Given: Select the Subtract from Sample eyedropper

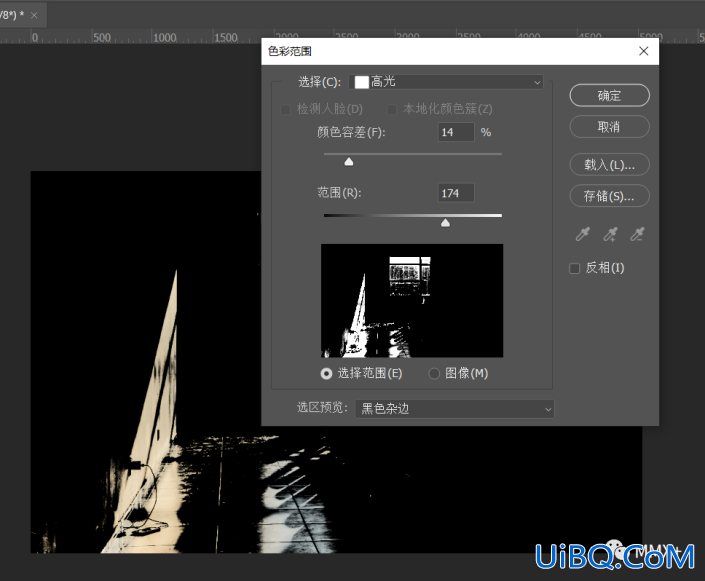Looking at the screenshot, I should [637, 234].
